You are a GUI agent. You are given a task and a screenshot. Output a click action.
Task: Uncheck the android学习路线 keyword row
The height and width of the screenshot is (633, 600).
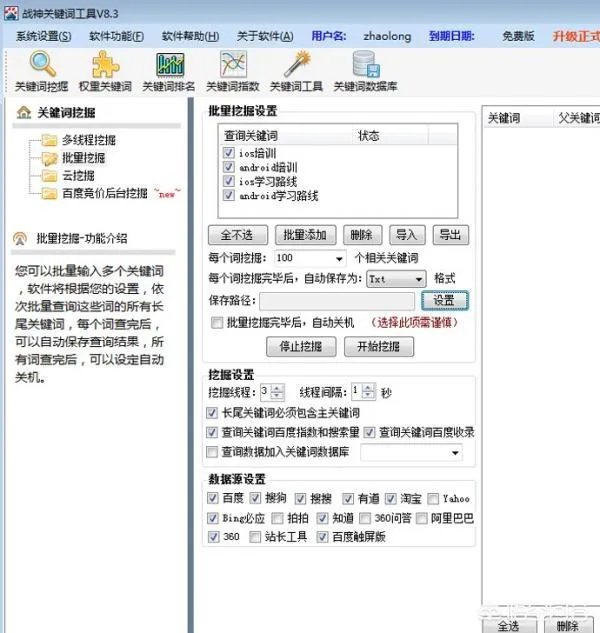tap(229, 195)
